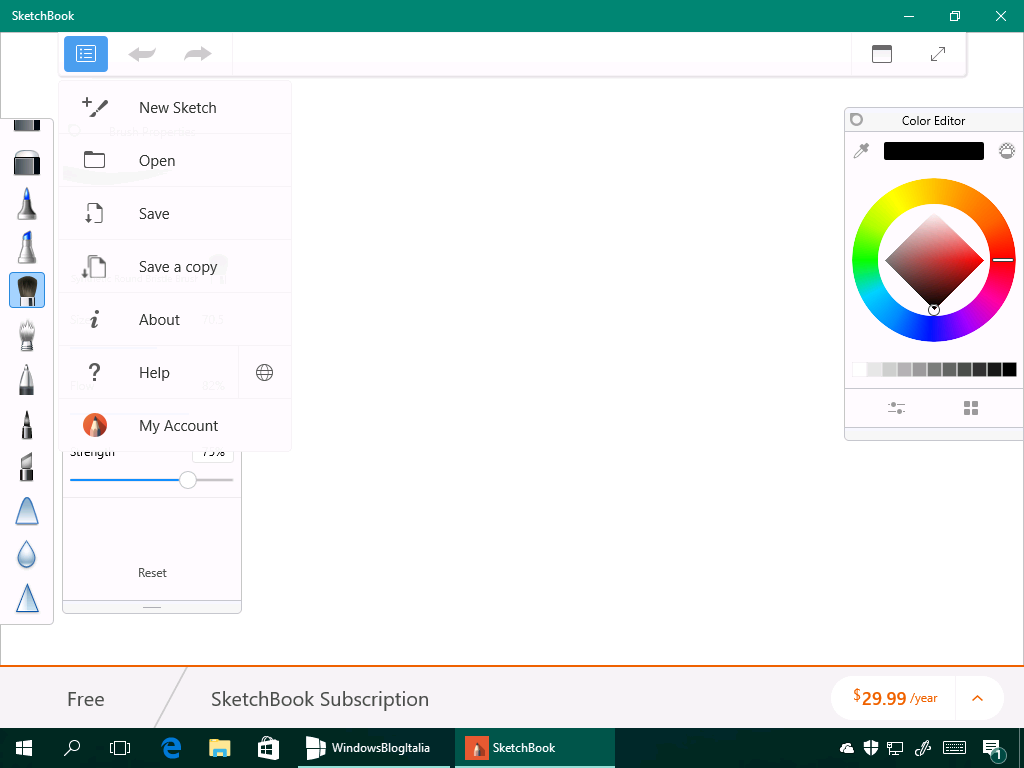Select the water drop blur brush
Image resolution: width=1024 pixels, height=768 pixels.
tap(27, 554)
